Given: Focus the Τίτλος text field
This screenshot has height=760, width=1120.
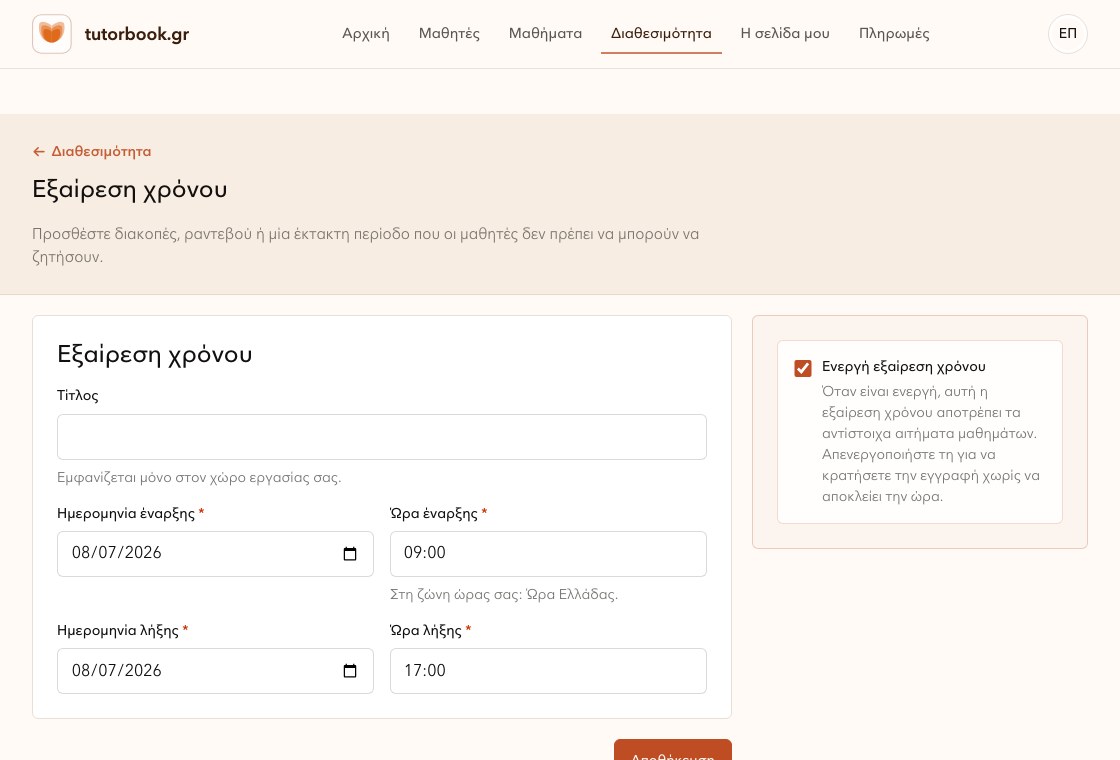Looking at the screenshot, I should (381, 436).
